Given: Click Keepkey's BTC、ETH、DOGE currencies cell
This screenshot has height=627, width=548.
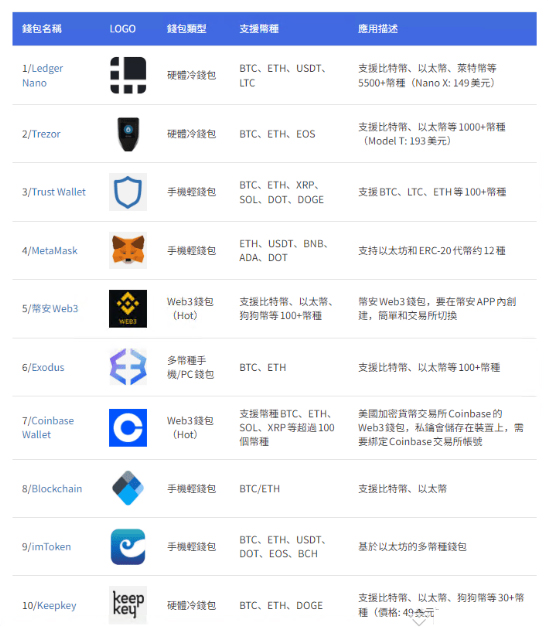Looking at the screenshot, I should pyautogui.click(x=281, y=605).
